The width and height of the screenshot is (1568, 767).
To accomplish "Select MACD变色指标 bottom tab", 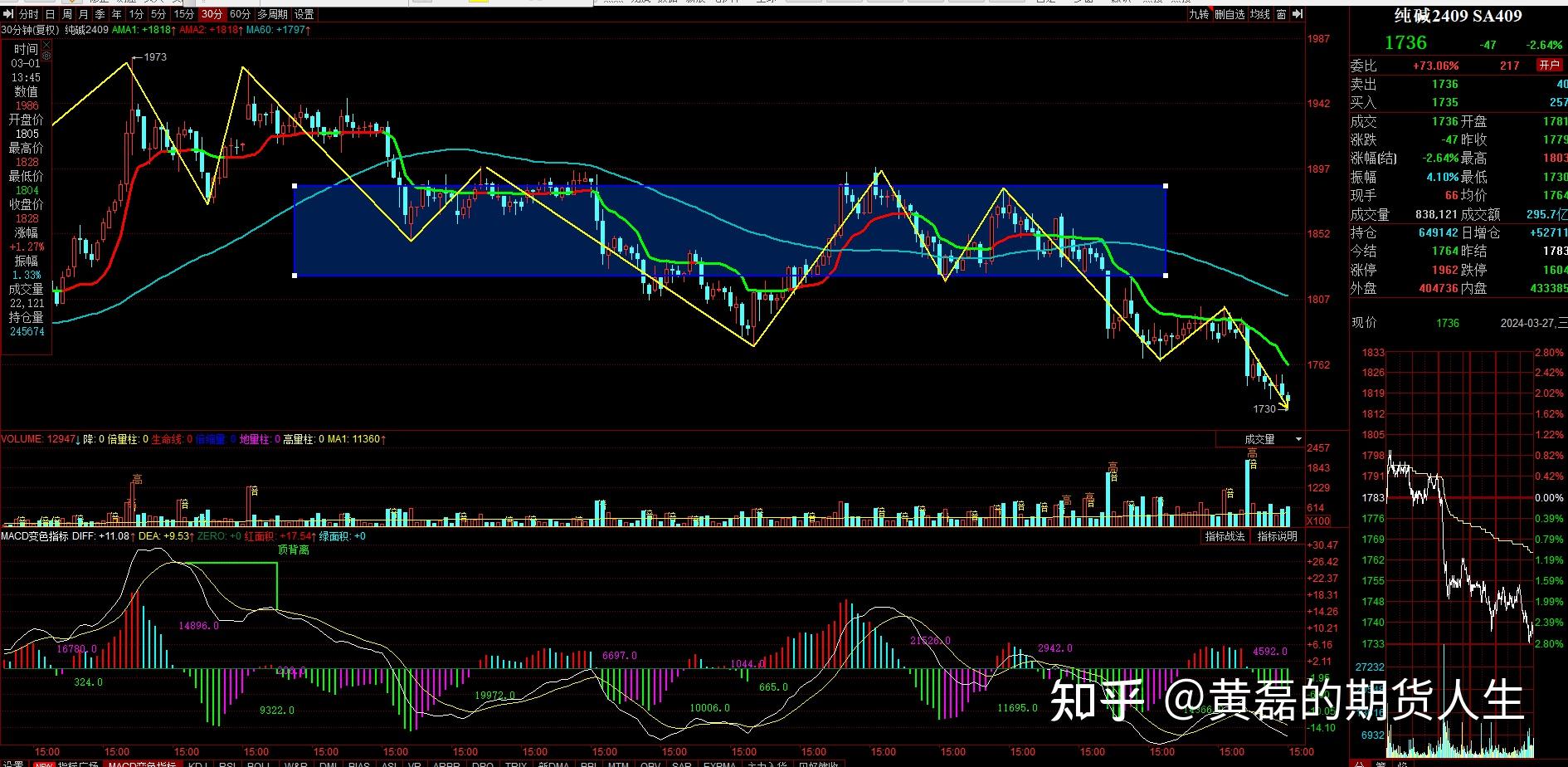I will pyautogui.click(x=142, y=764).
